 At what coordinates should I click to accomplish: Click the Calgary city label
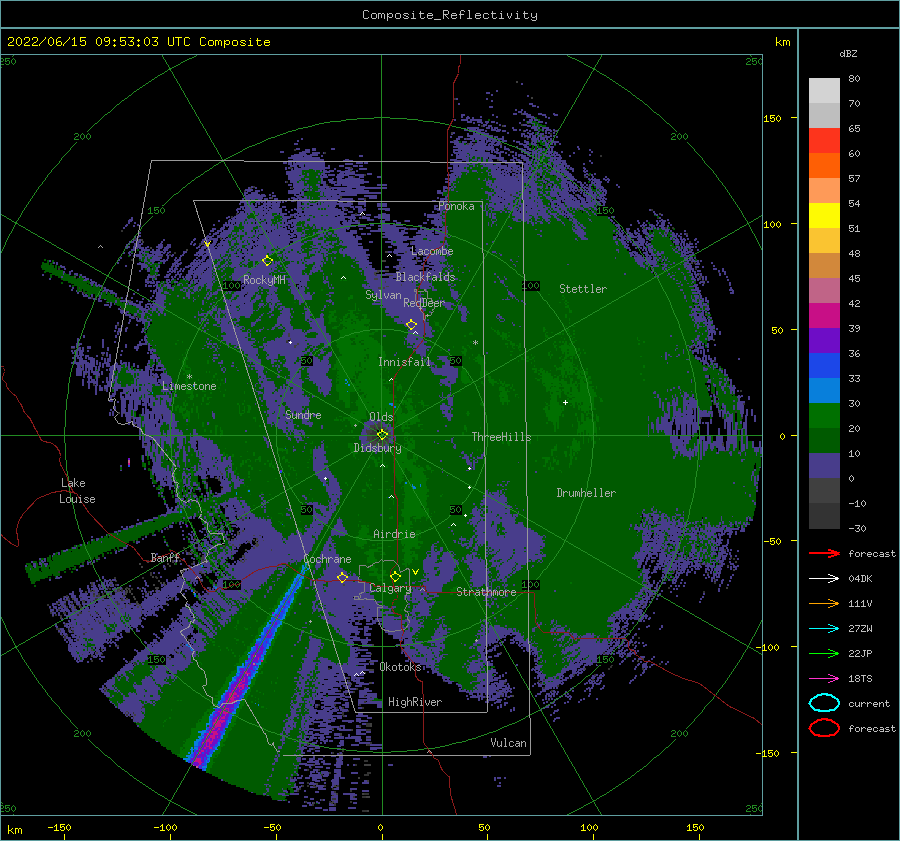pyautogui.click(x=390, y=588)
